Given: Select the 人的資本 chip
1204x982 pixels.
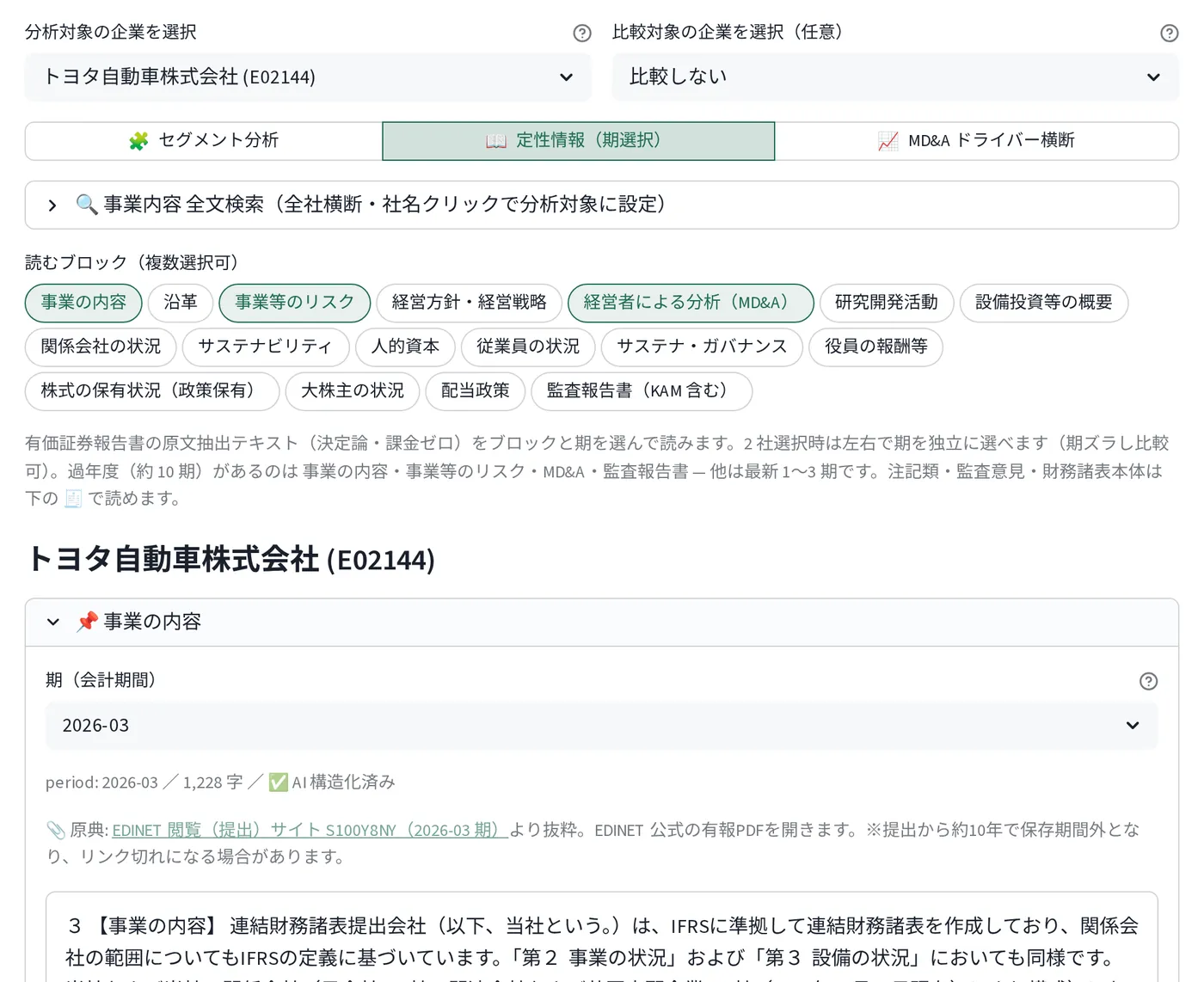Looking at the screenshot, I should tap(405, 347).
